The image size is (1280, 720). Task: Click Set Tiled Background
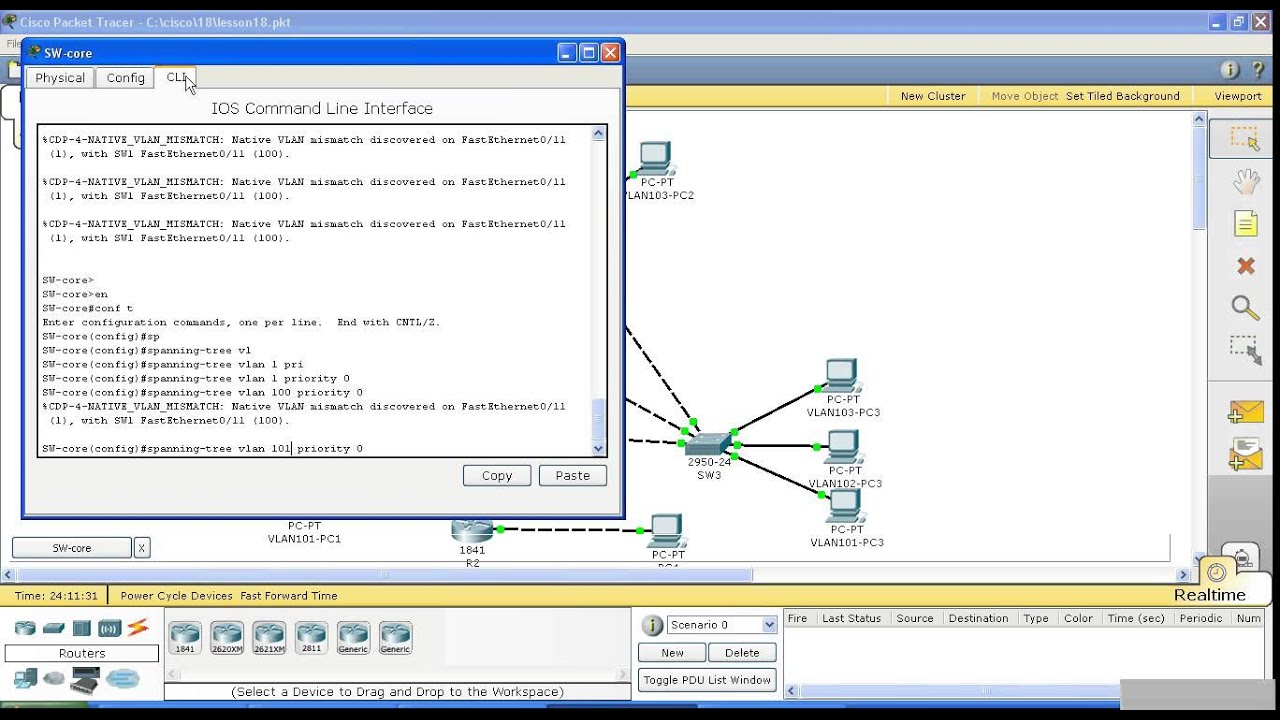(1123, 96)
